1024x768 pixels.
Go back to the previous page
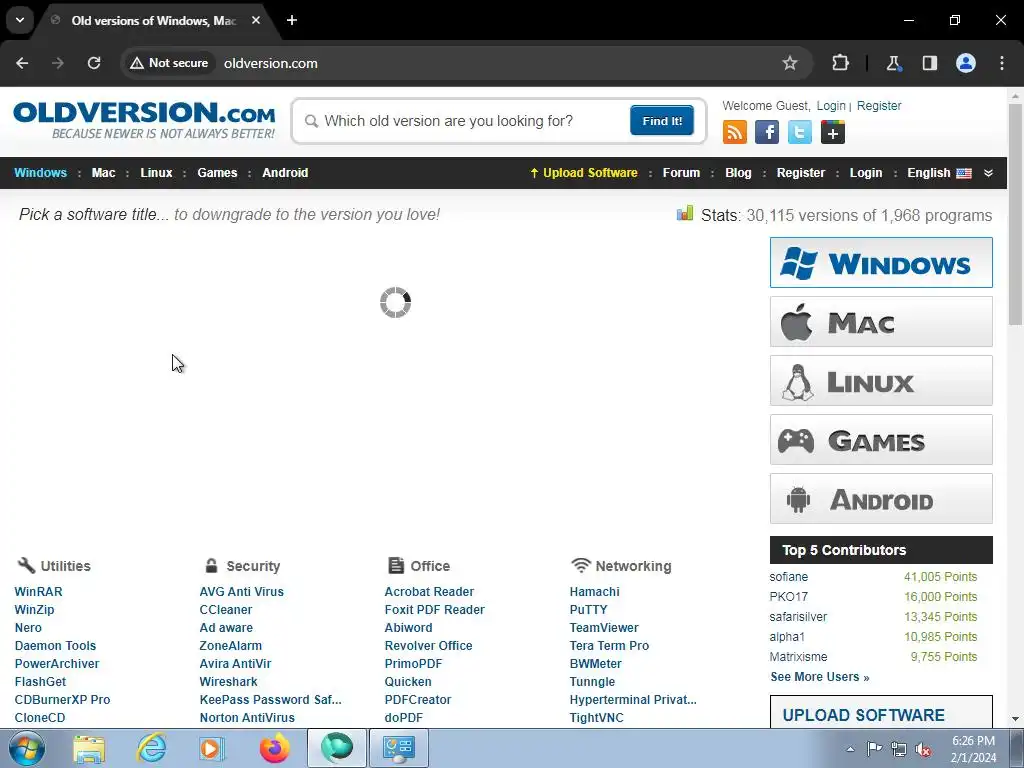(22, 63)
